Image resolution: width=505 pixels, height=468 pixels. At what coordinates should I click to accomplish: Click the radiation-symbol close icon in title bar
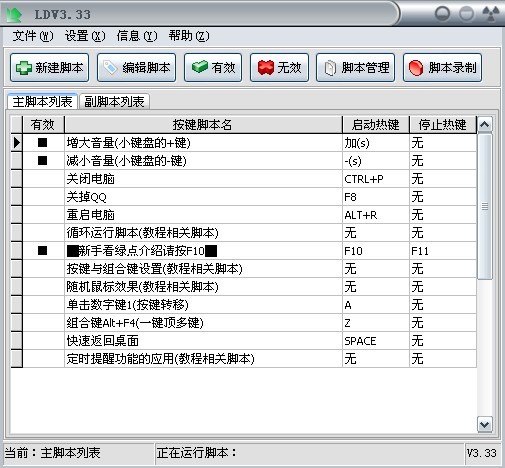491,14
